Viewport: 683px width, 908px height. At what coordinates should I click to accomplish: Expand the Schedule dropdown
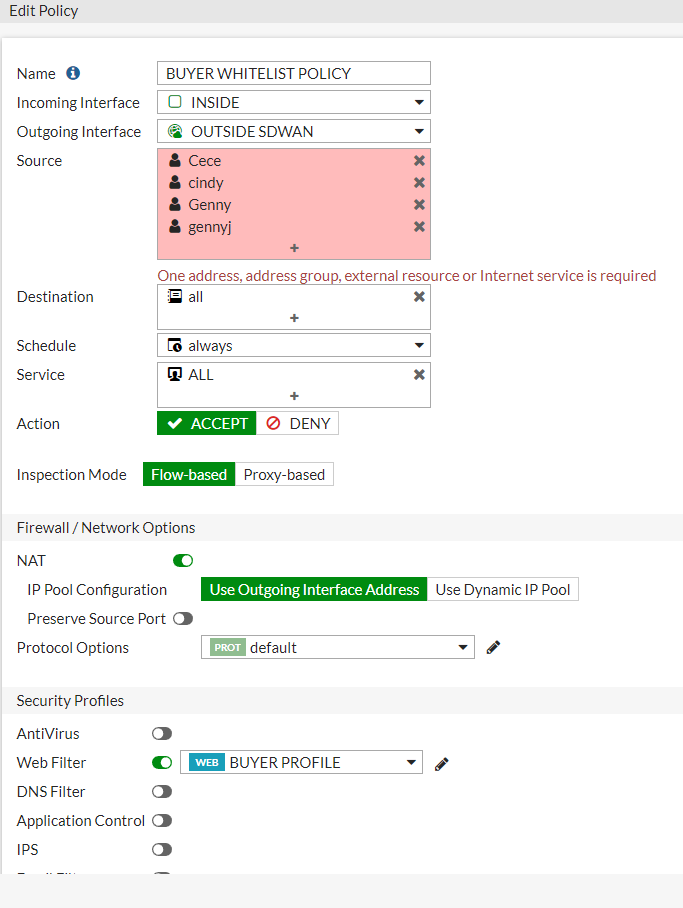(294, 346)
